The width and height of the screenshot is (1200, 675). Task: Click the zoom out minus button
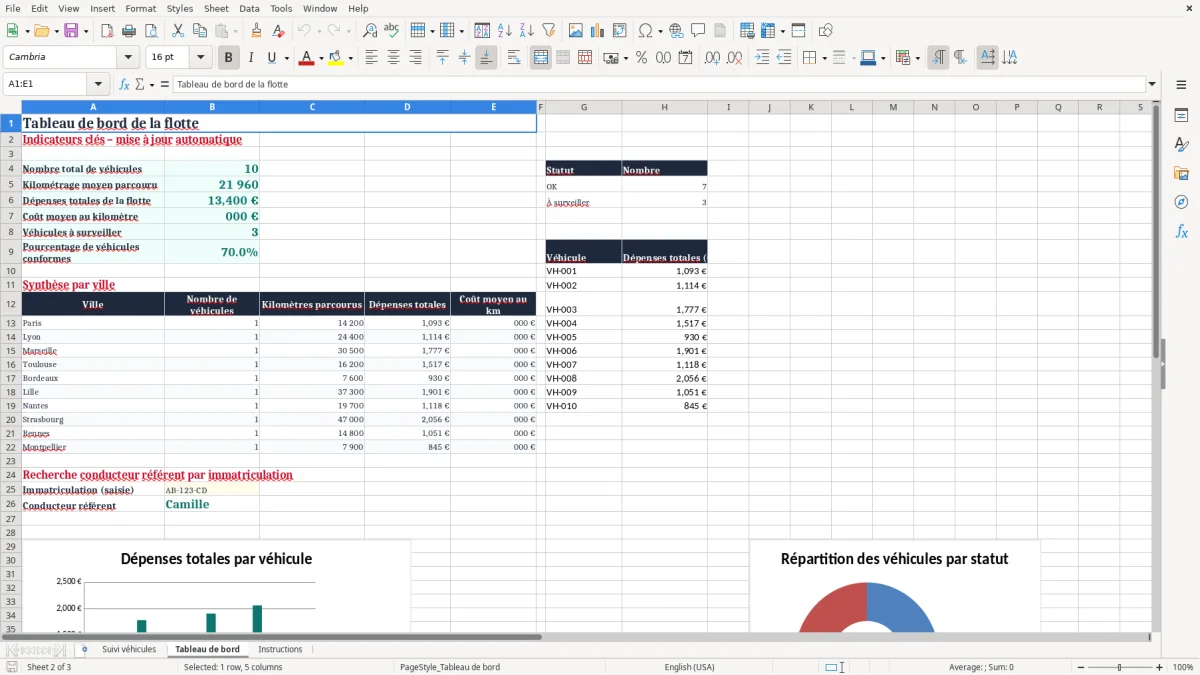click(1081, 667)
